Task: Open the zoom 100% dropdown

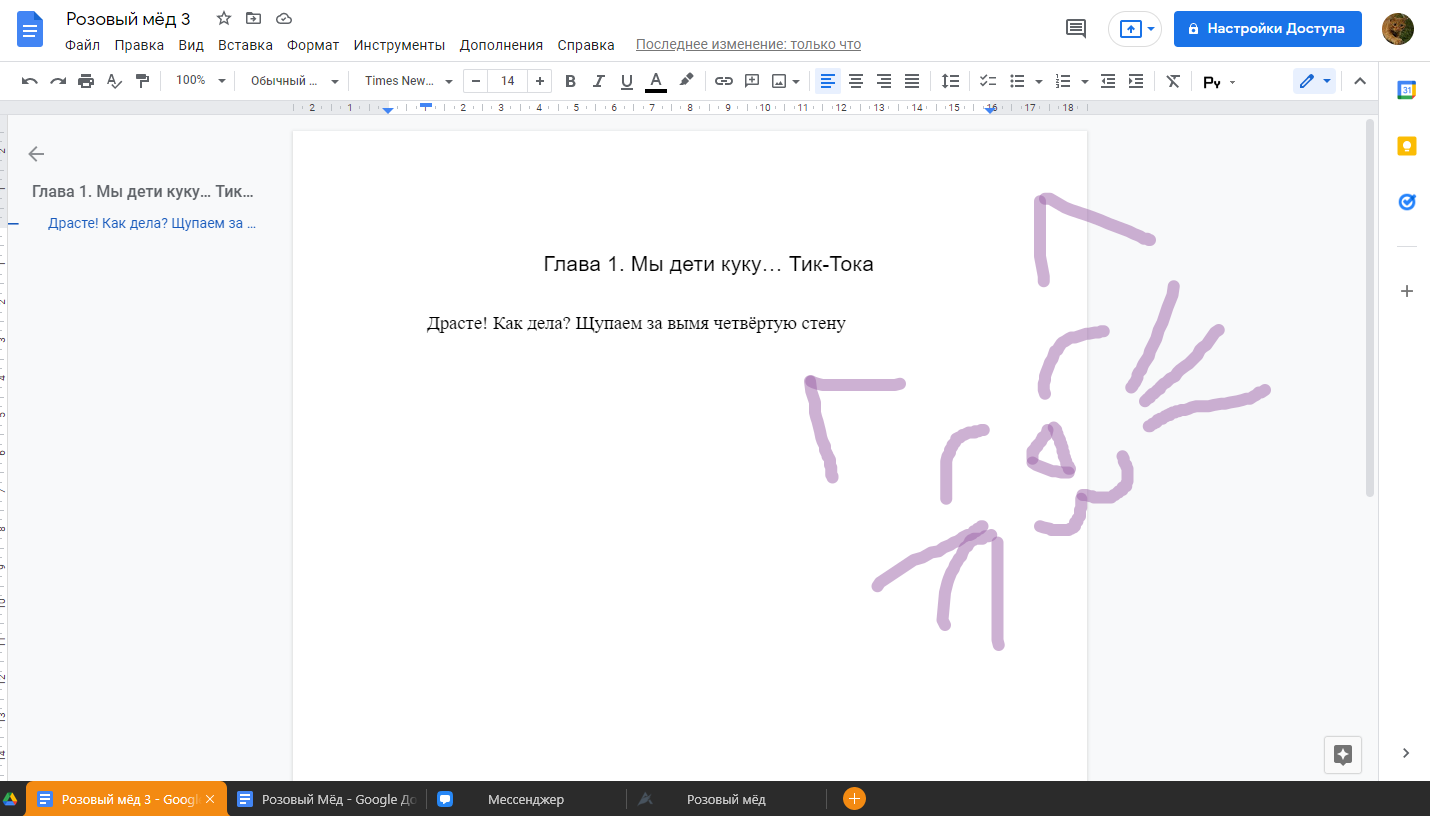Action: pos(200,81)
